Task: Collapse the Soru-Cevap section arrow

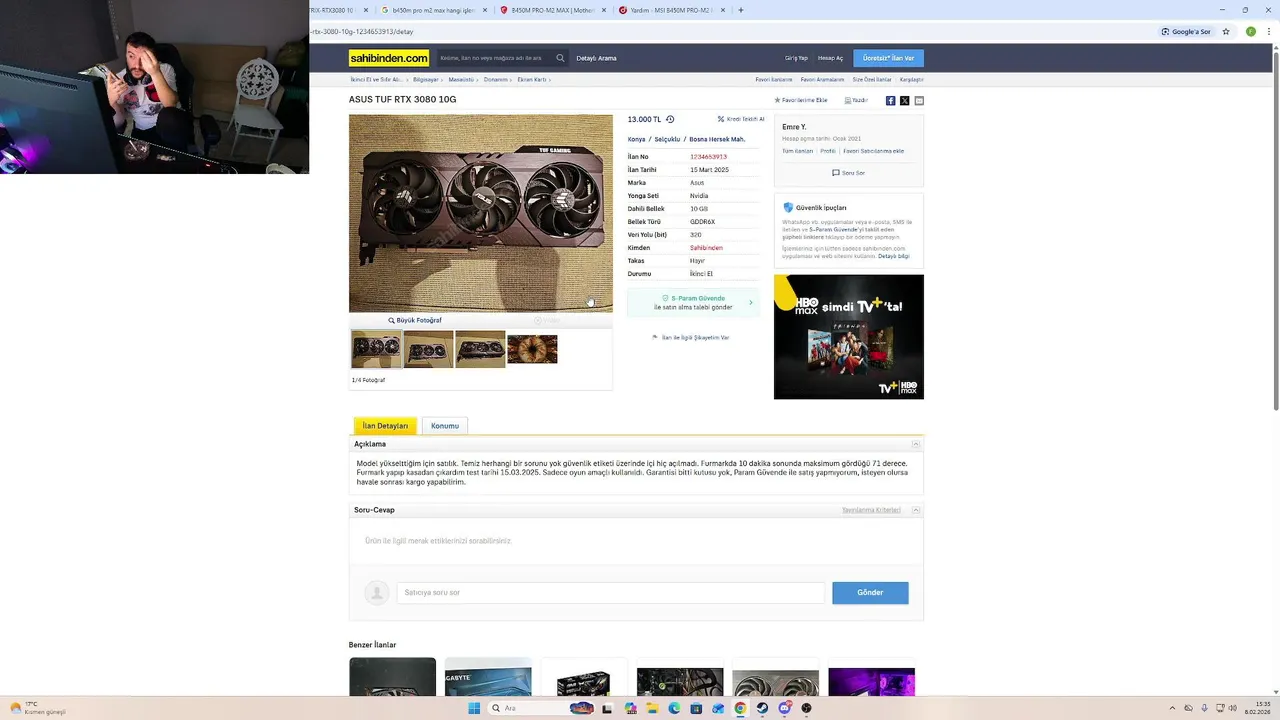Action: click(915, 510)
